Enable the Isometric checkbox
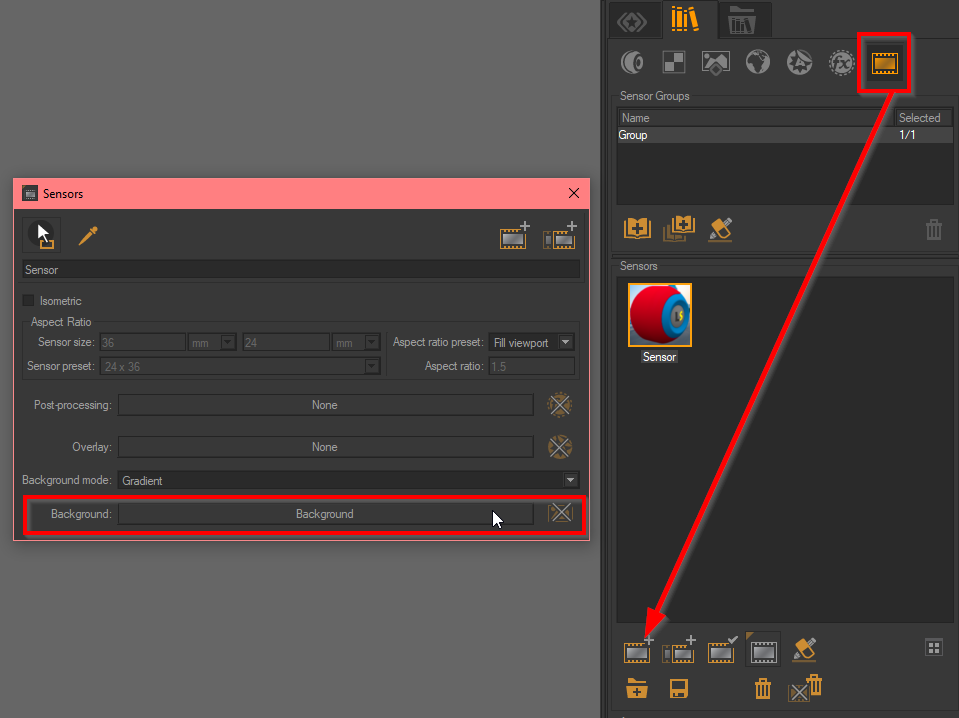 point(28,300)
